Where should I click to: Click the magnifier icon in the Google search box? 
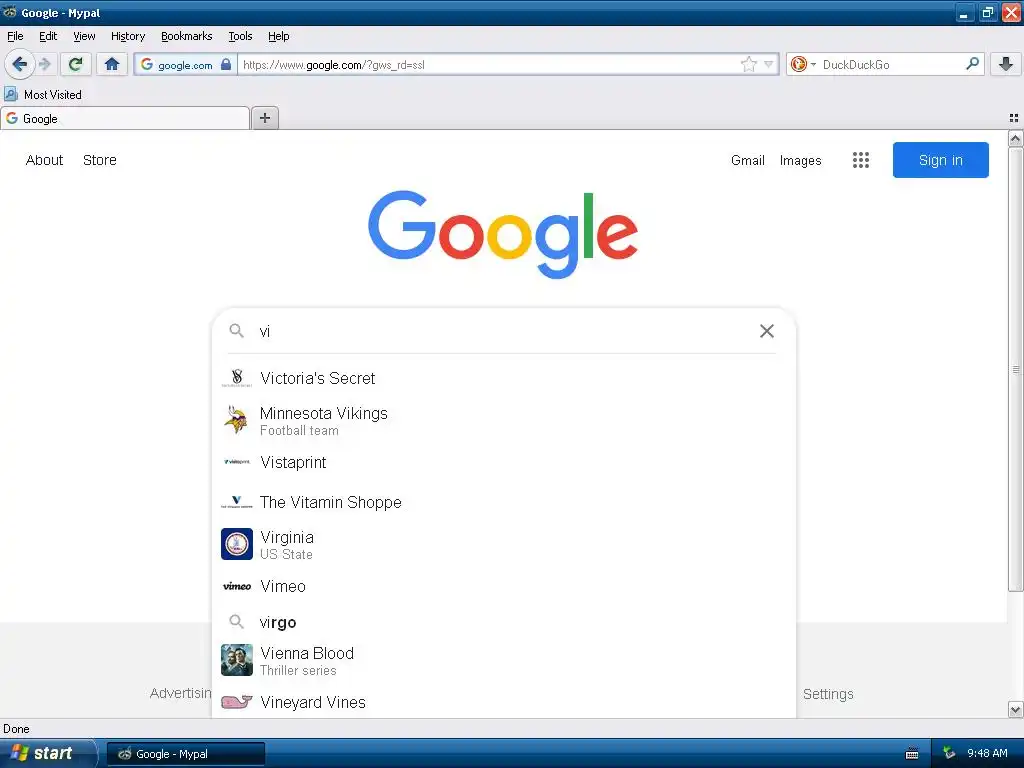(x=236, y=331)
